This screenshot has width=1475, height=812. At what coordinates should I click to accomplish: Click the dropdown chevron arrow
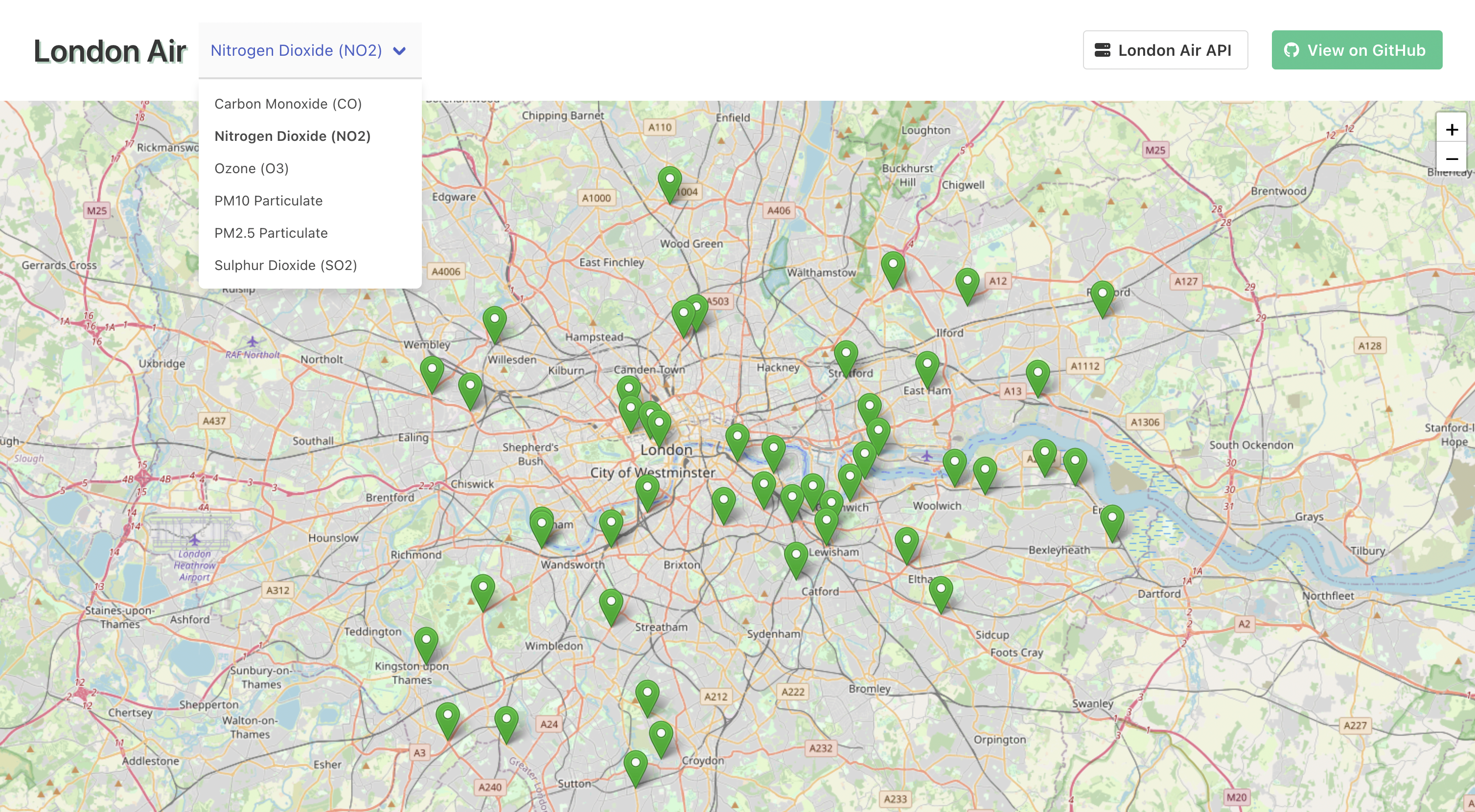(x=400, y=51)
